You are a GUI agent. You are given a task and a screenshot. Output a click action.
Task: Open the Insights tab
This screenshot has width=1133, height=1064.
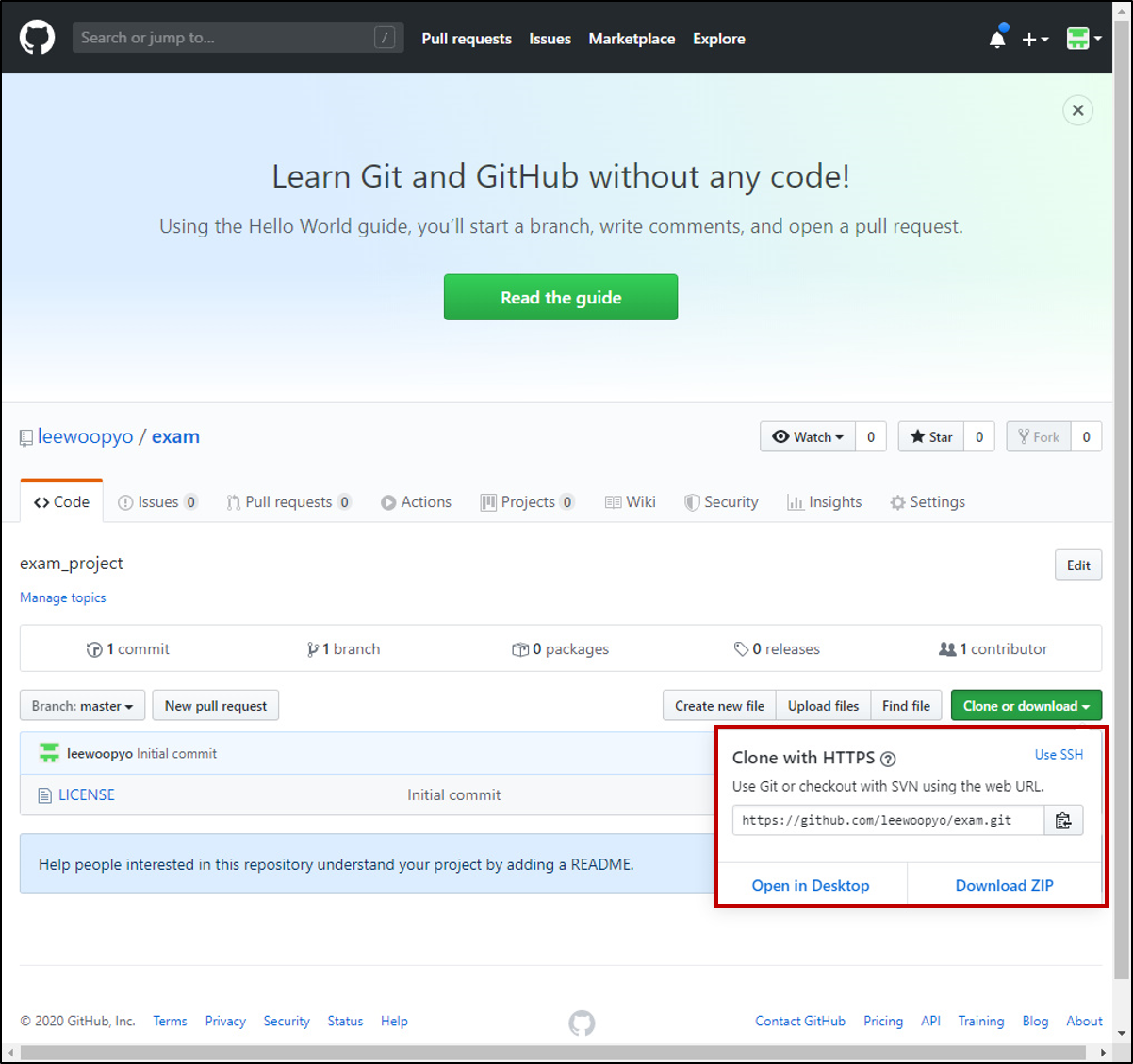tap(824, 502)
